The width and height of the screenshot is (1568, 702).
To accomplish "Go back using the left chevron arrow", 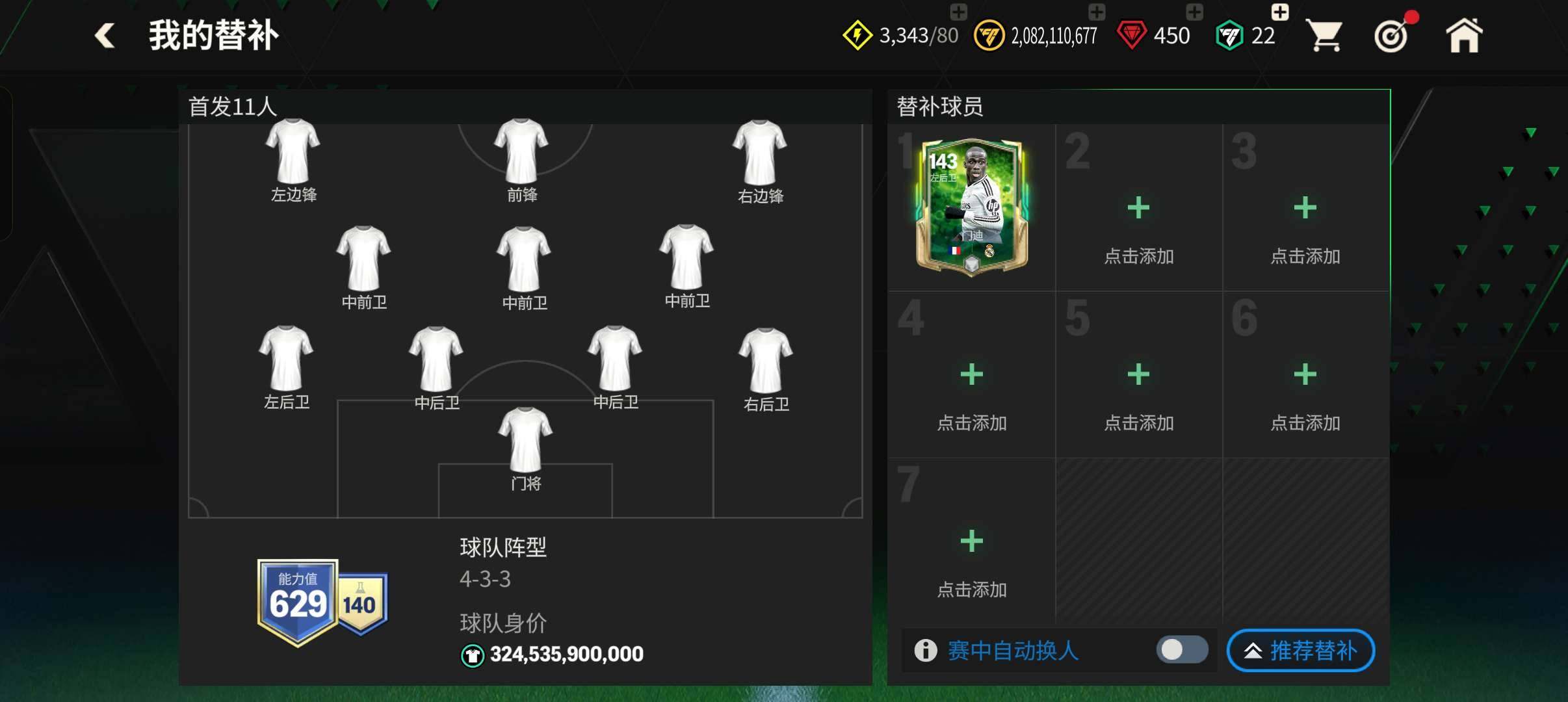I will (x=105, y=35).
